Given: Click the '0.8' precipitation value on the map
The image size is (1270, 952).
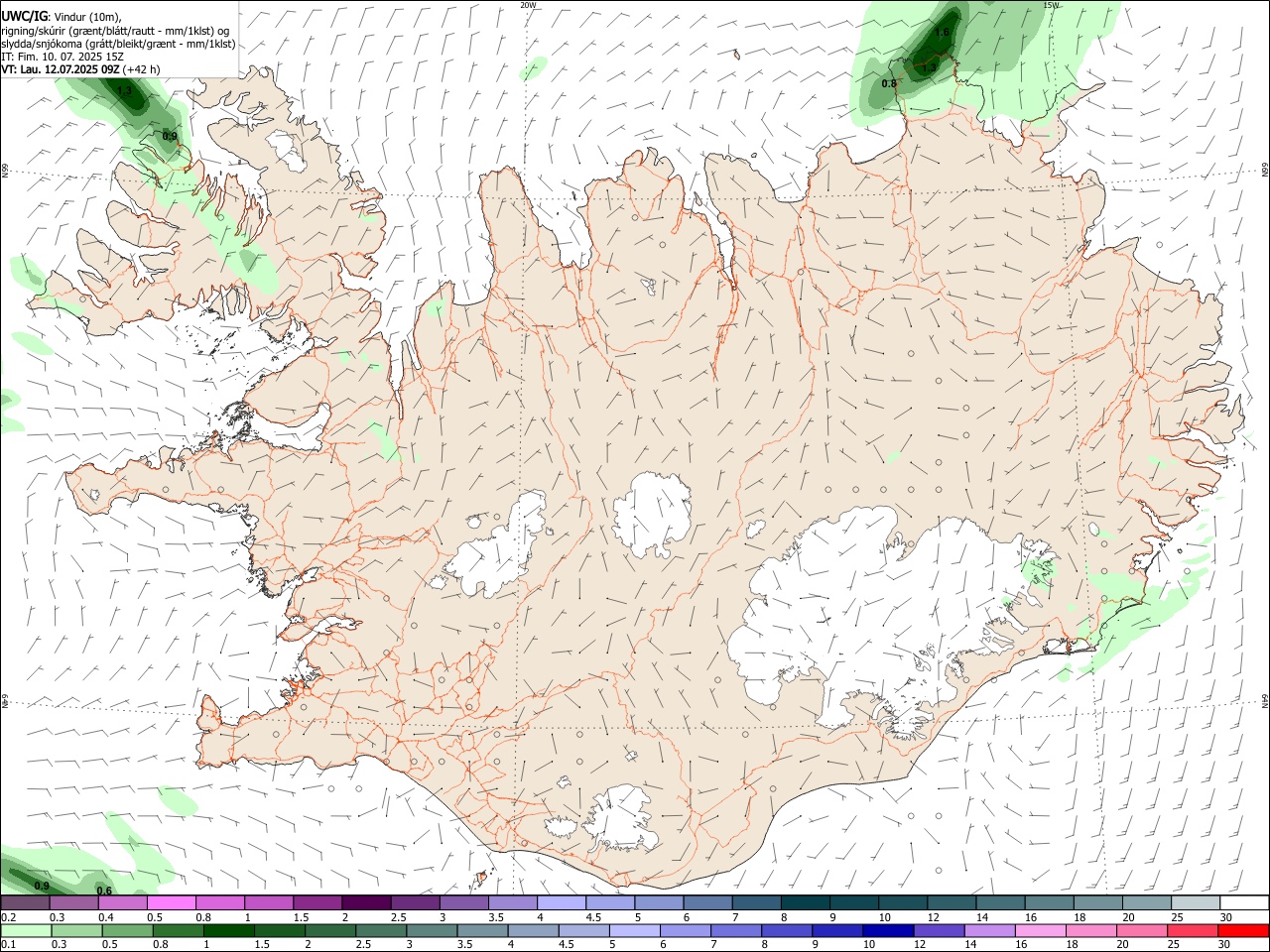Looking at the screenshot, I should point(889,83).
